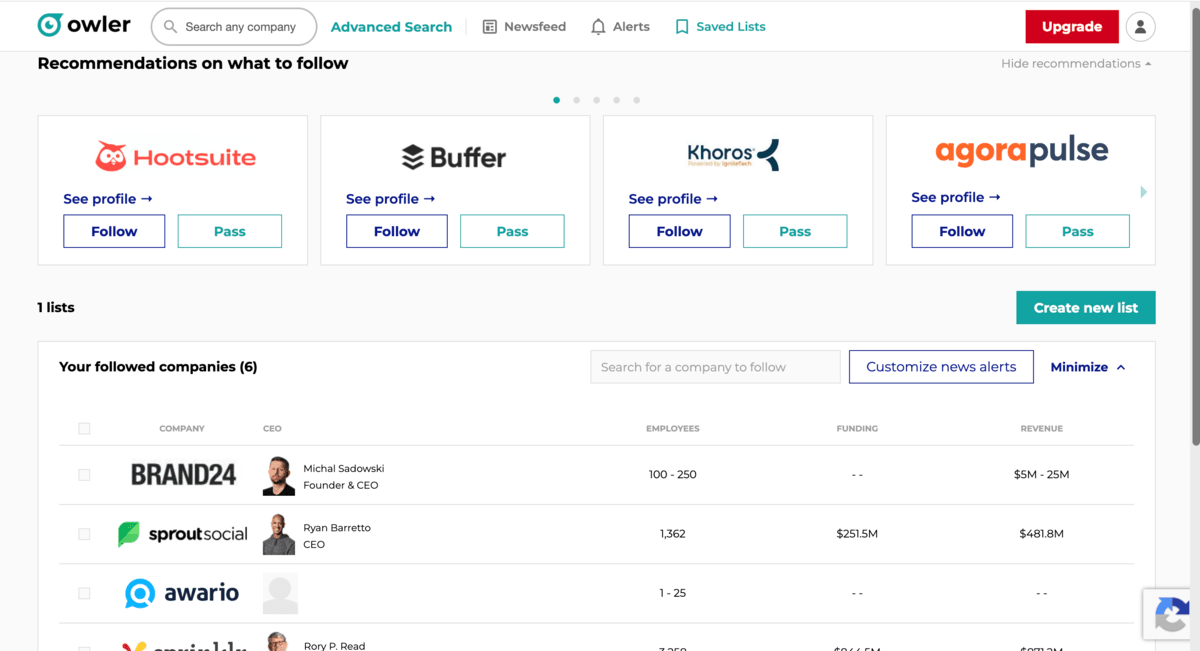Follow Agorapulse
This screenshot has height=651, width=1200.
pos(962,231)
